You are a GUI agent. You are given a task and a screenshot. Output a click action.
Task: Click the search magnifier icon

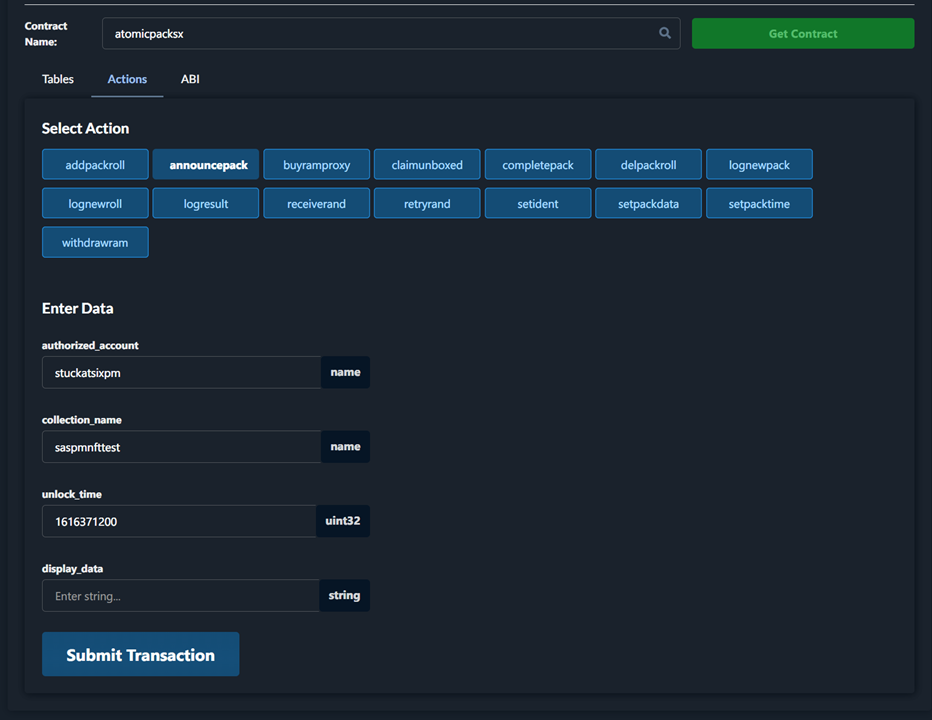[665, 33]
